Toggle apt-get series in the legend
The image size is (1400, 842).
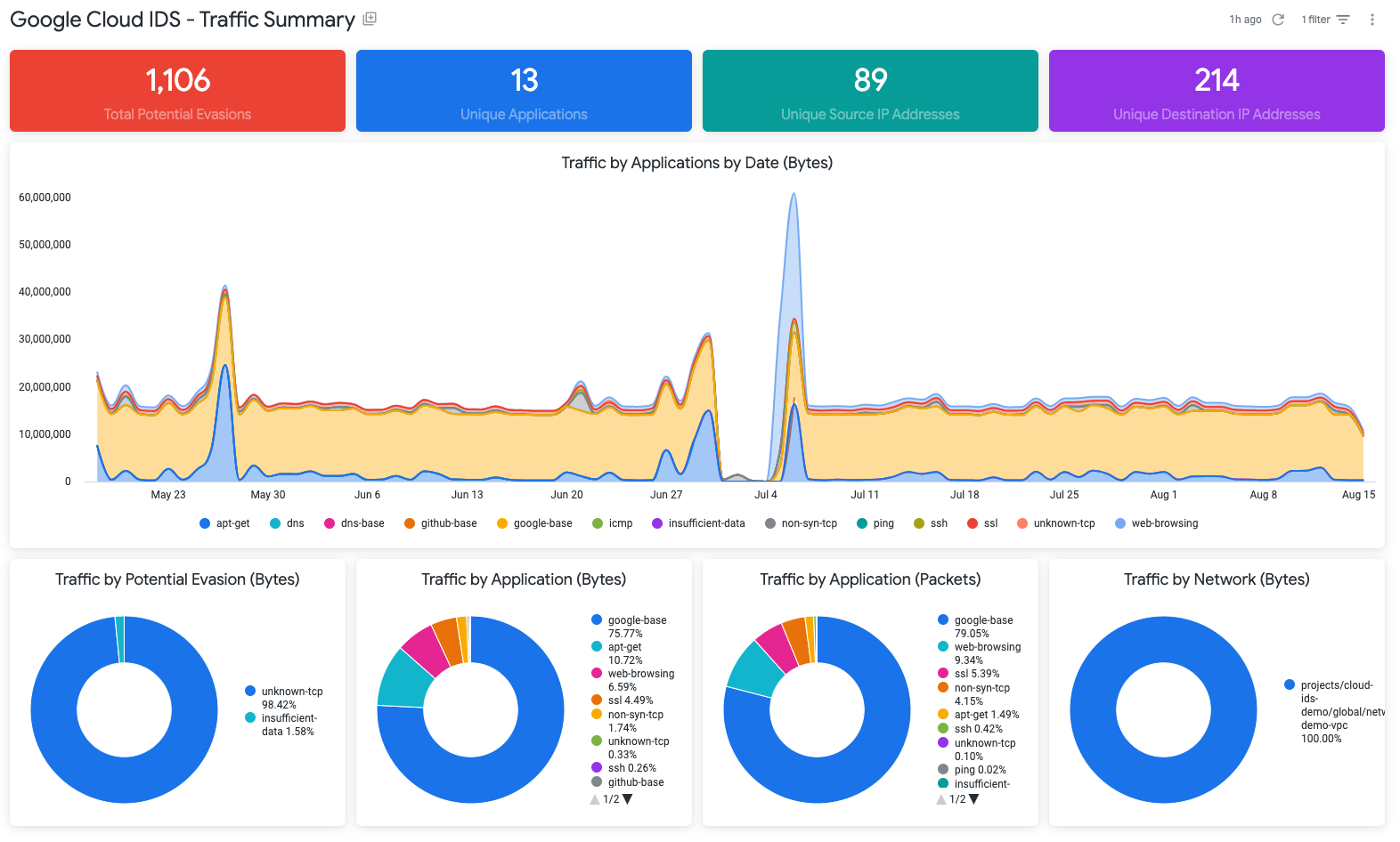(224, 523)
